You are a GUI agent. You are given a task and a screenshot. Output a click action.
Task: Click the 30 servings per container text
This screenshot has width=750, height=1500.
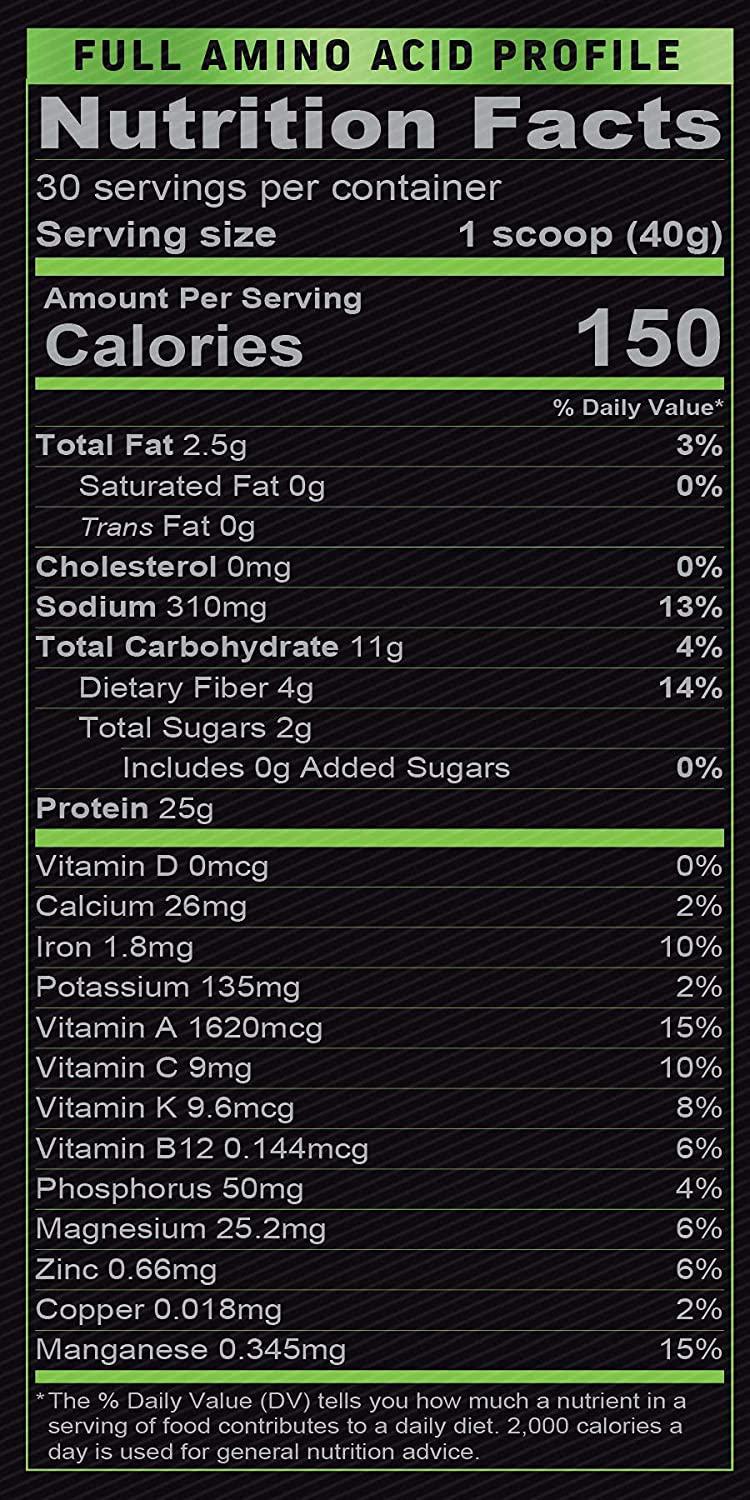(268, 188)
